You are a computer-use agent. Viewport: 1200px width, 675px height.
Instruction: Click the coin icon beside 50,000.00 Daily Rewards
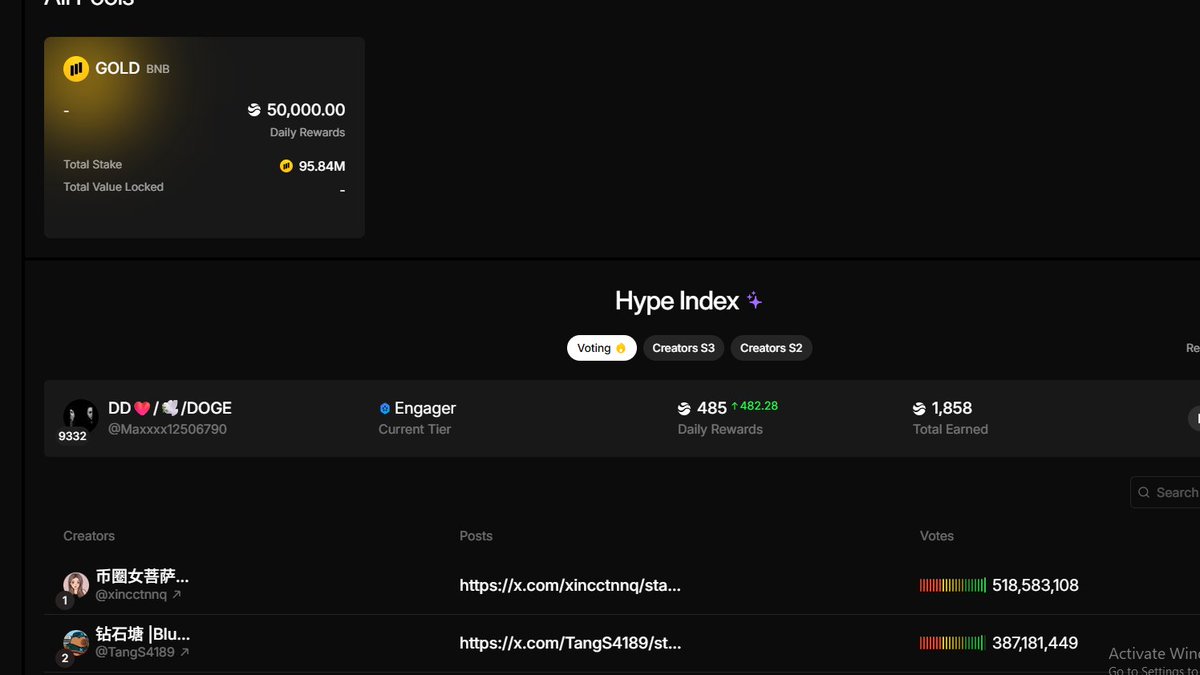point(252,109)
